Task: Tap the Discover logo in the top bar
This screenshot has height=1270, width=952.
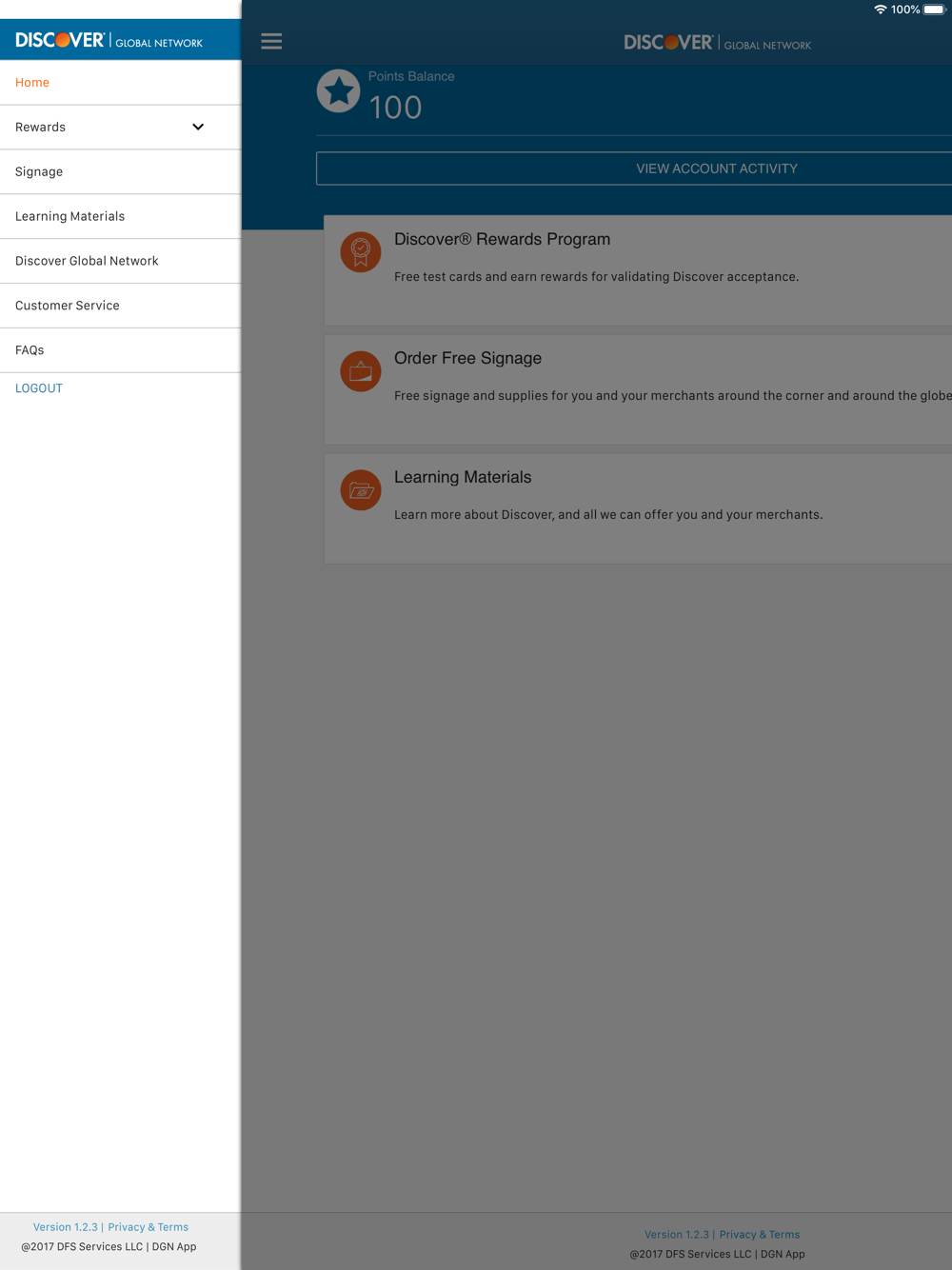Action: click(x=717, y=43)
